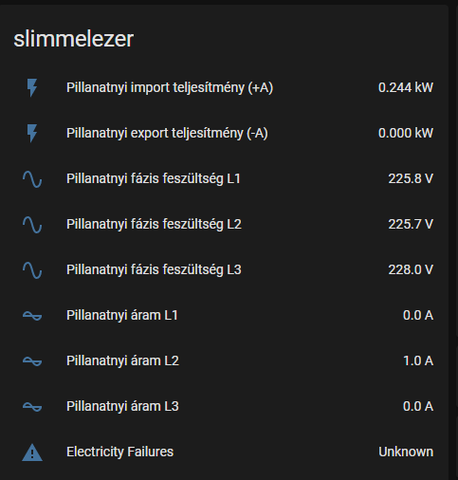Click the 228.0 V voltage value
Image resolution: width=458 pixels, height=480 pixels.
coord(411,270)
